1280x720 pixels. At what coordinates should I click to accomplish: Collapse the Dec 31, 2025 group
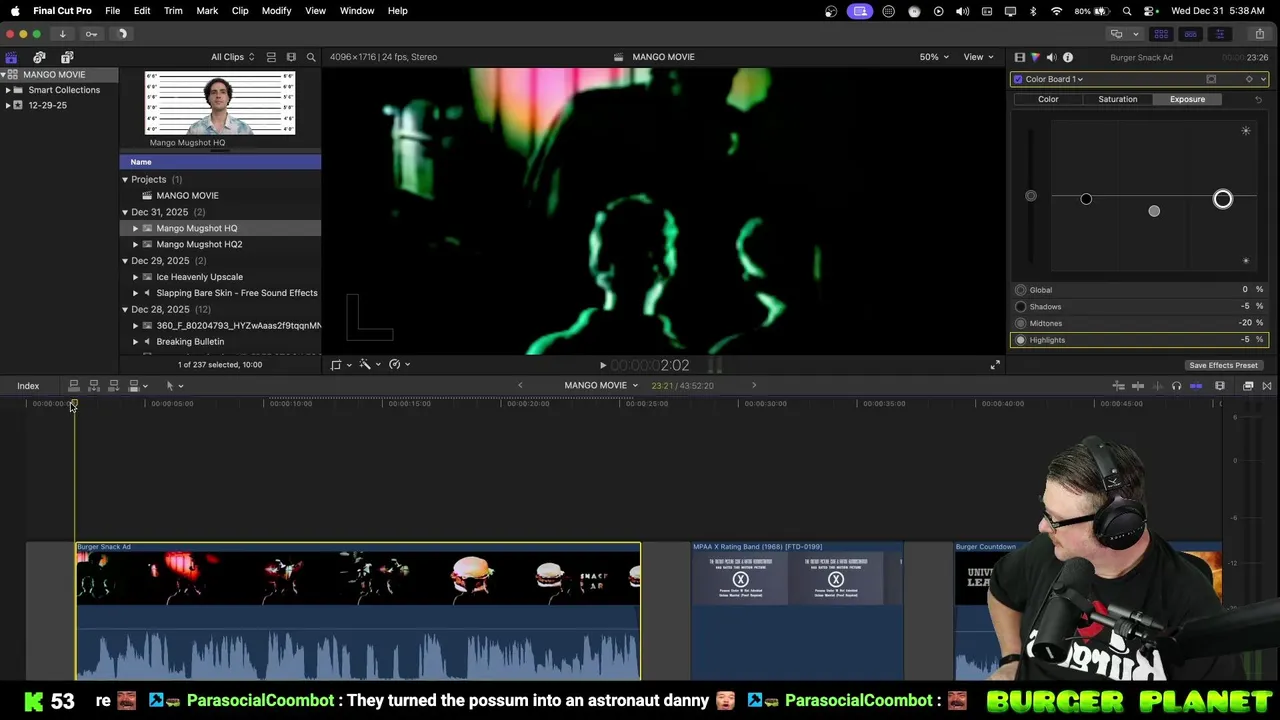(125, 212)
